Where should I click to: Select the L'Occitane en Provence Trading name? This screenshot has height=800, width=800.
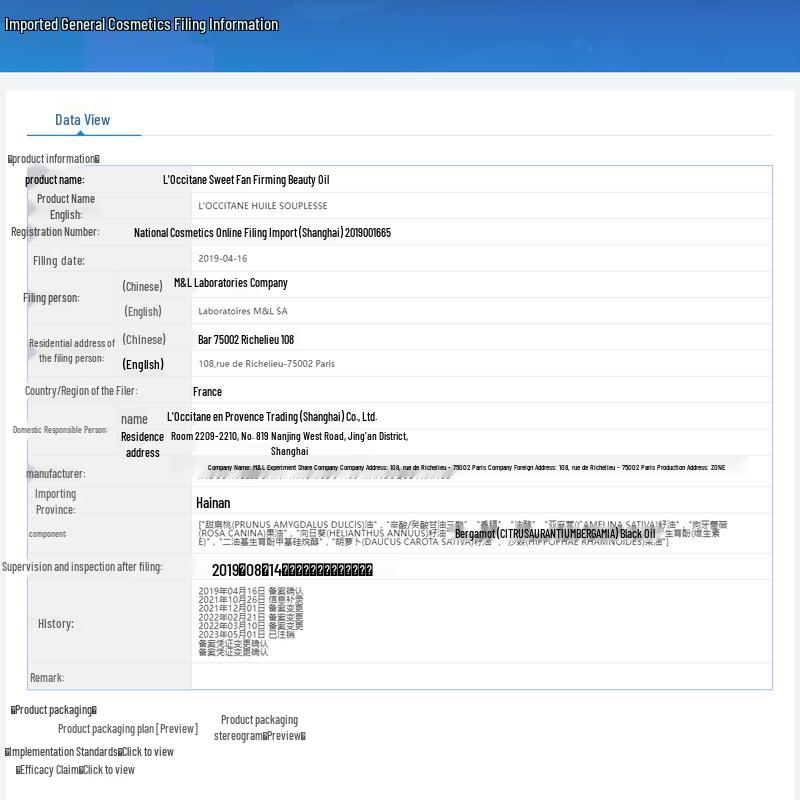tap(272, 417)
